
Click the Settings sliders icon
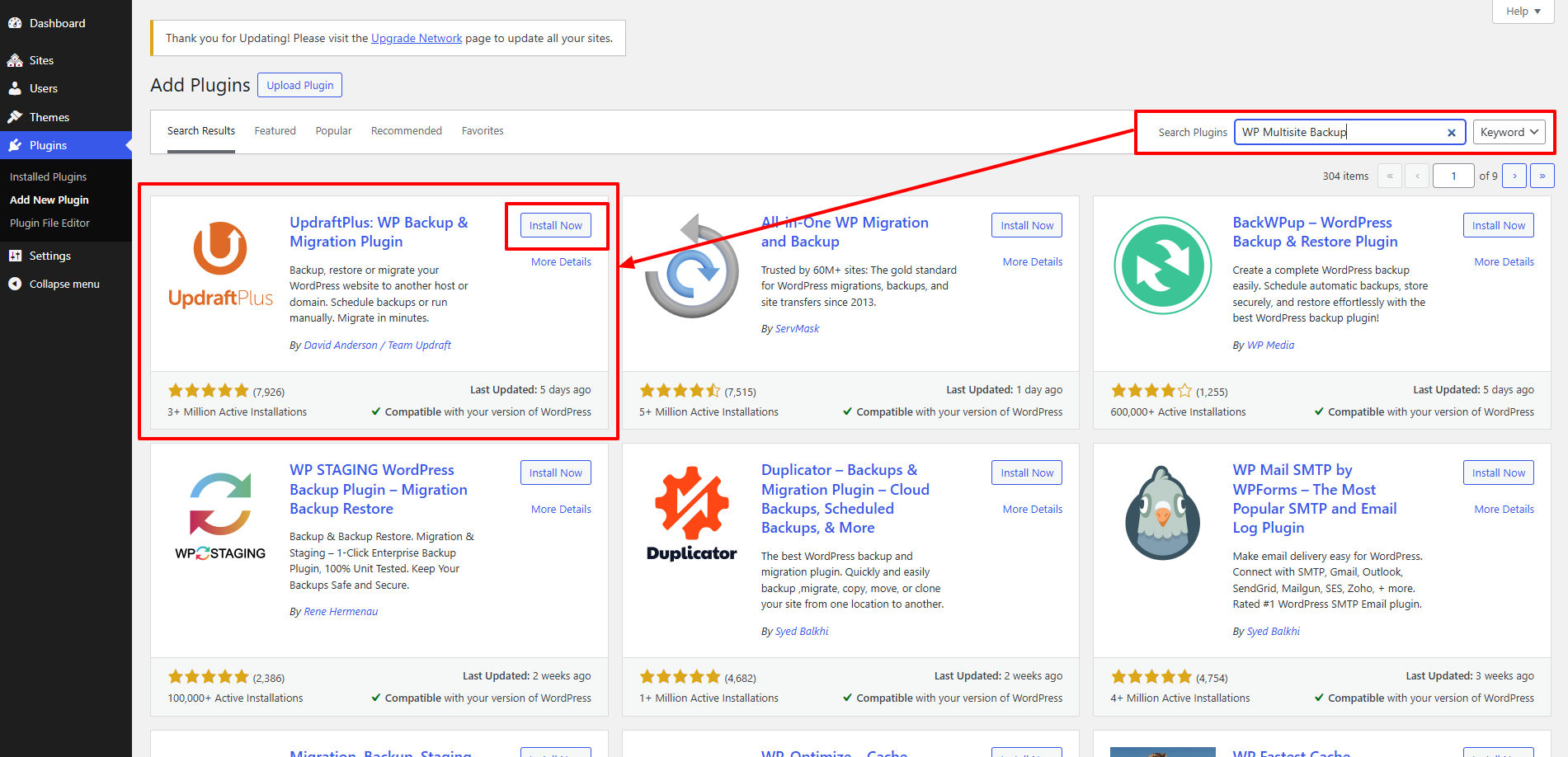pyautogui.click(x=15, y=256)
